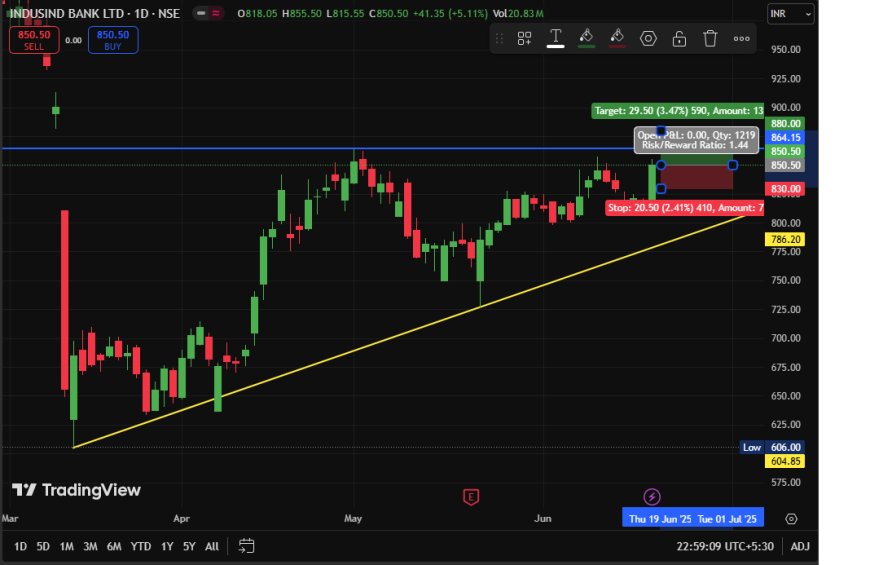
Task: Click the earnings E marker on timeline
Action: point(471,497)
